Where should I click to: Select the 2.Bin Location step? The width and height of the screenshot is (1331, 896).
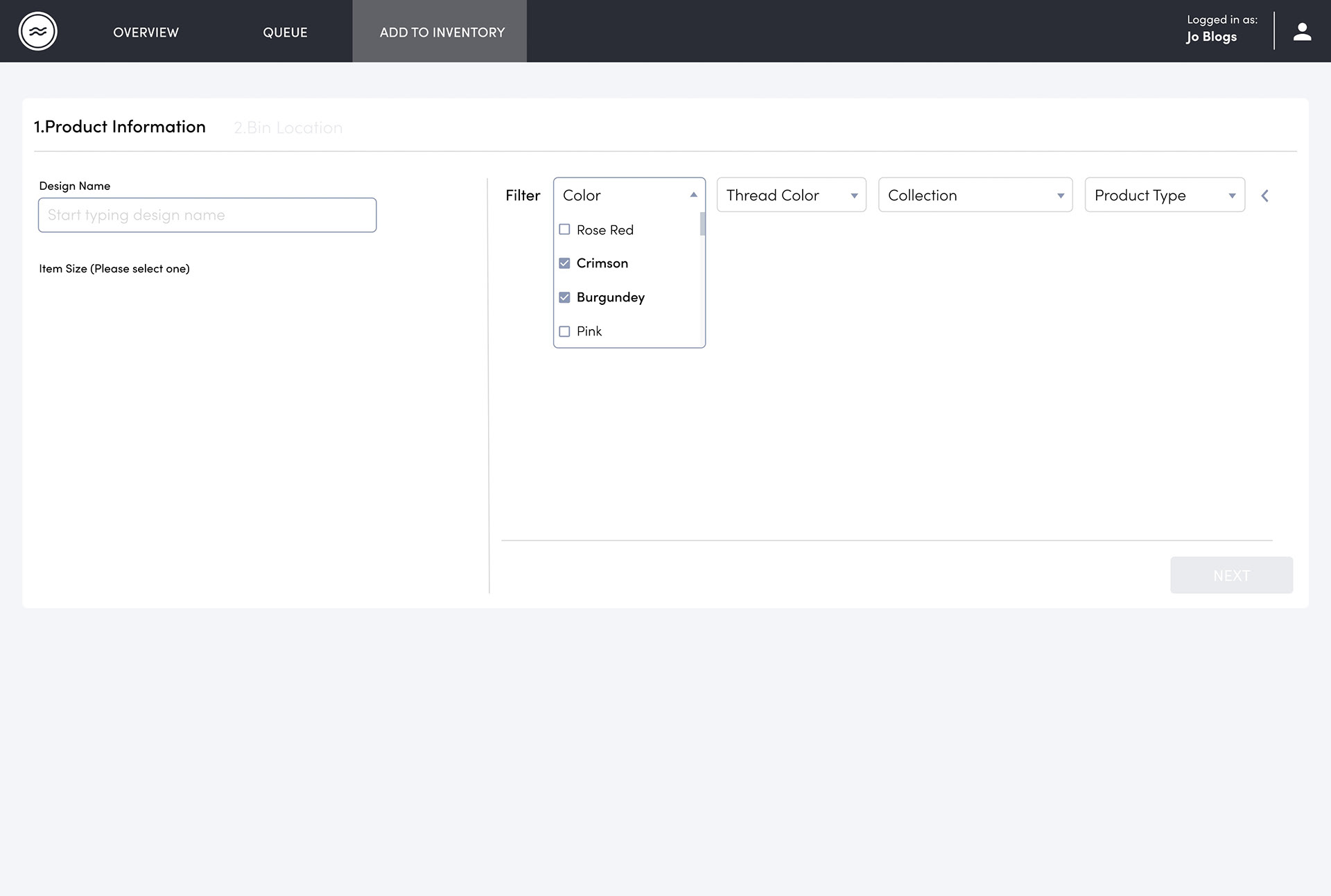click(x=288, y=128)
